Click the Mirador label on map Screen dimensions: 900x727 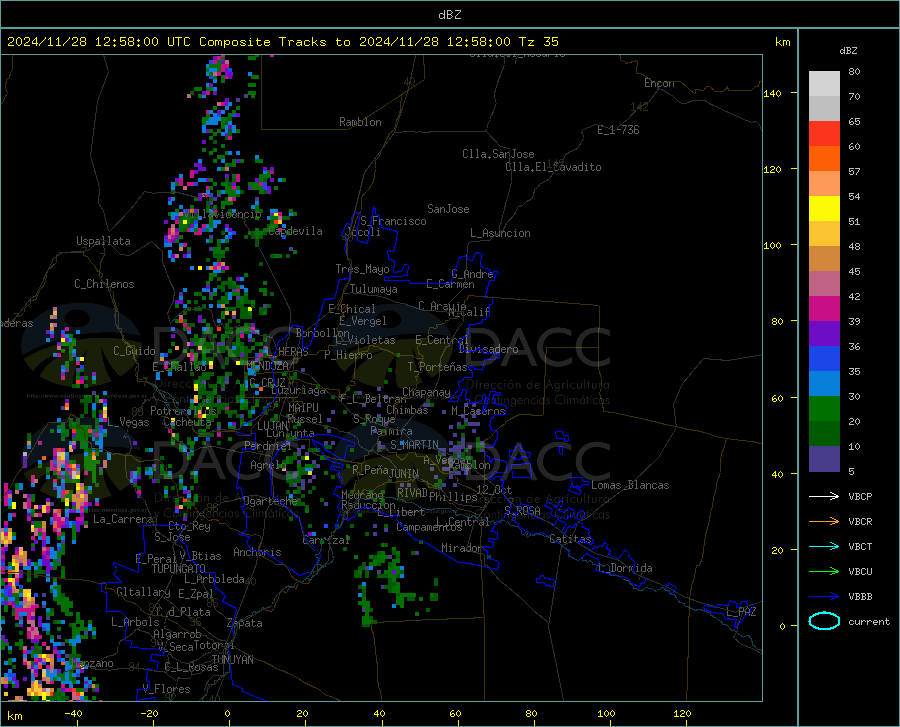pyautogui.click(x=462, y=549)
